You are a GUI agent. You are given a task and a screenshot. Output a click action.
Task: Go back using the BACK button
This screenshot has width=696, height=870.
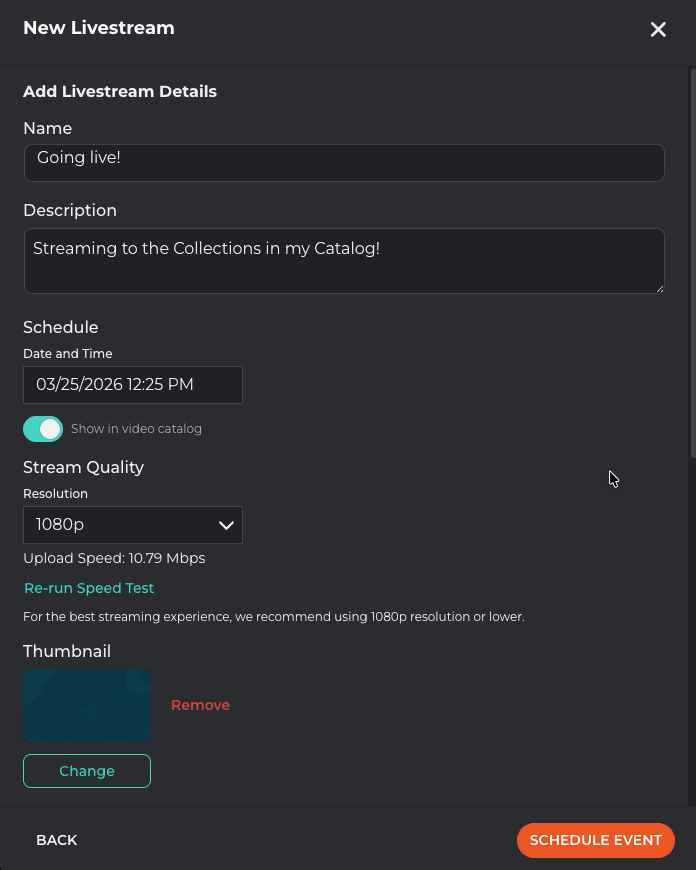pyautogui.click(x=57, y=840)
